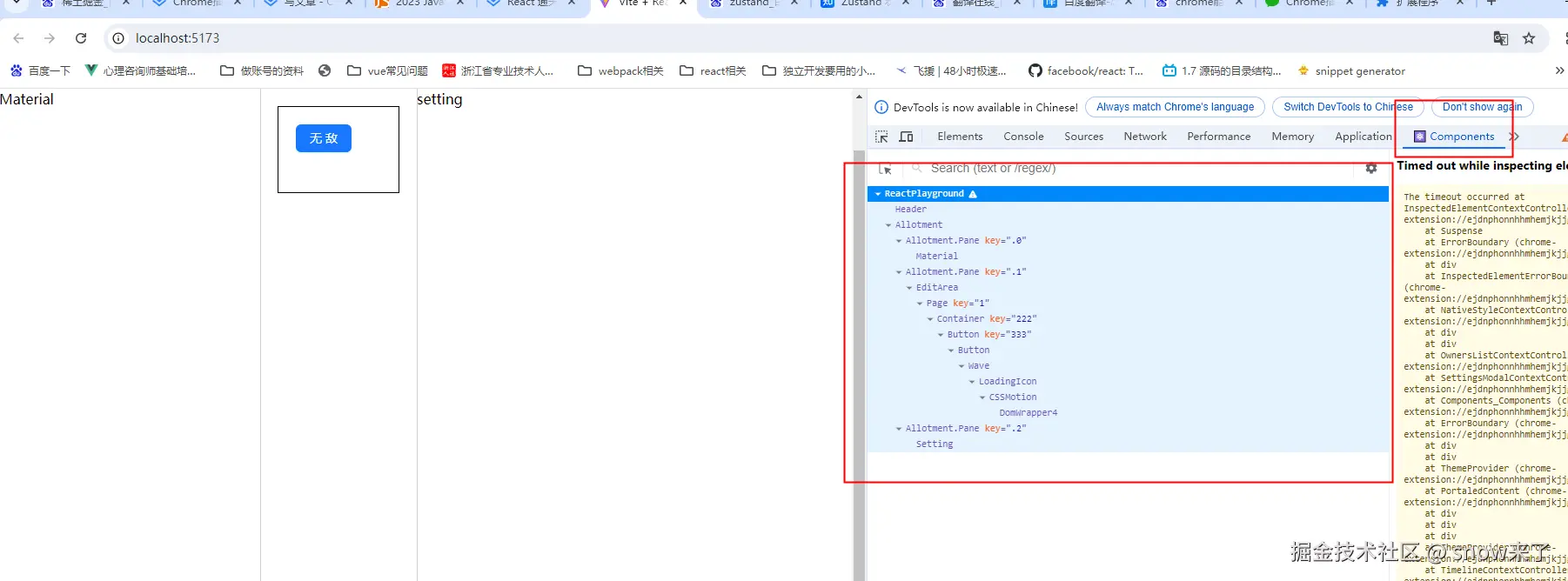The height and width of the screenshot is (581, 1568).
Task: Open the react相关 bookmark folder
Action: click(x=713, y=70)
